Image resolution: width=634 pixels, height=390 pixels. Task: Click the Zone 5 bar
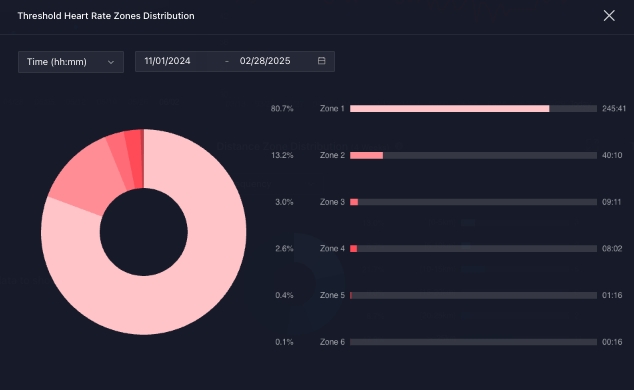473,295
